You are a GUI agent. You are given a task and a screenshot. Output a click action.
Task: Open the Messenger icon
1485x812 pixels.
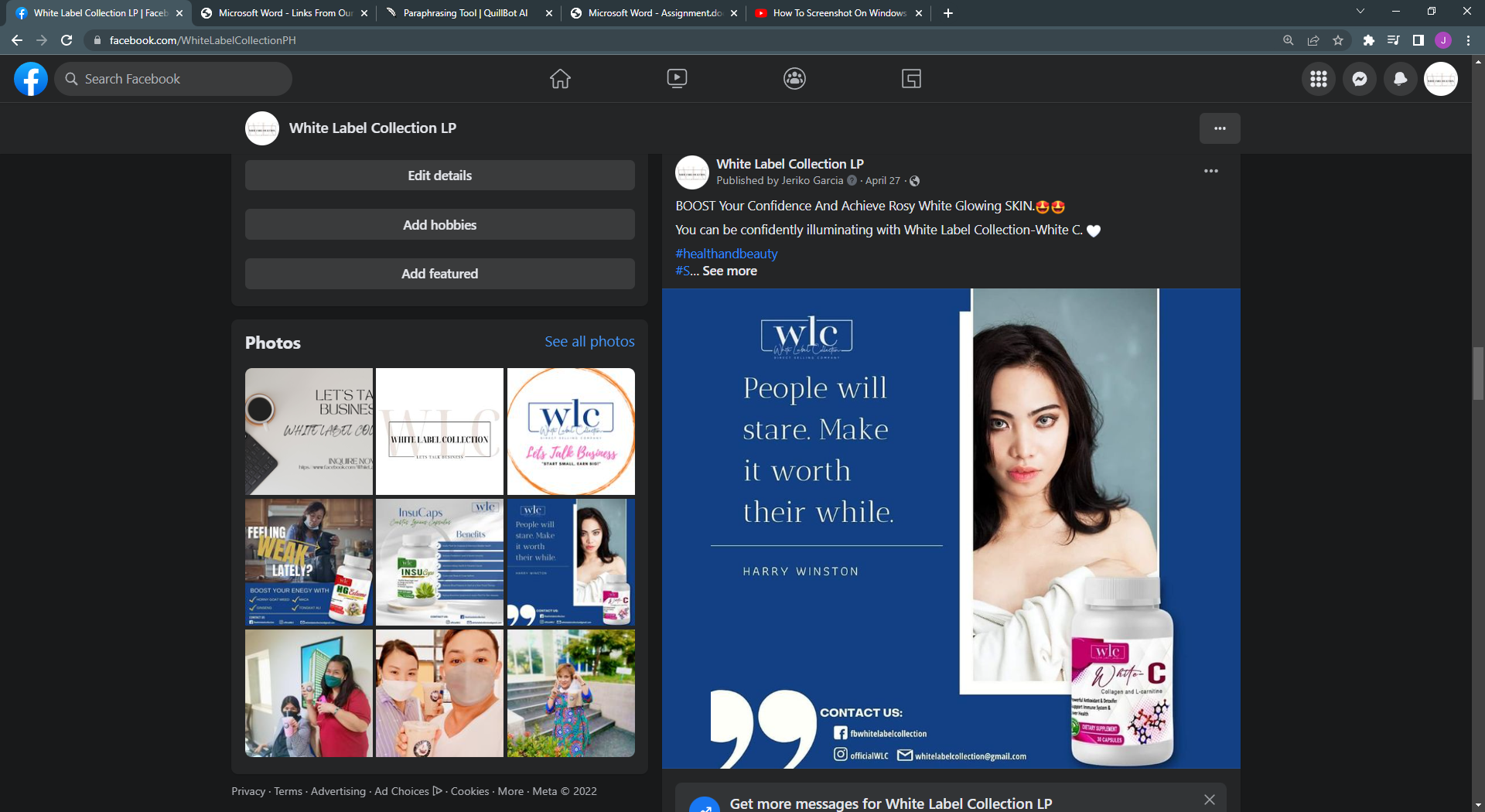(x=1360, y=79)
